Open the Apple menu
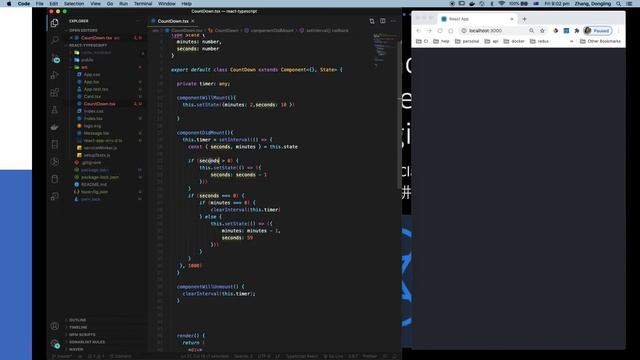640x360 pixels. (x=9, y=4)
